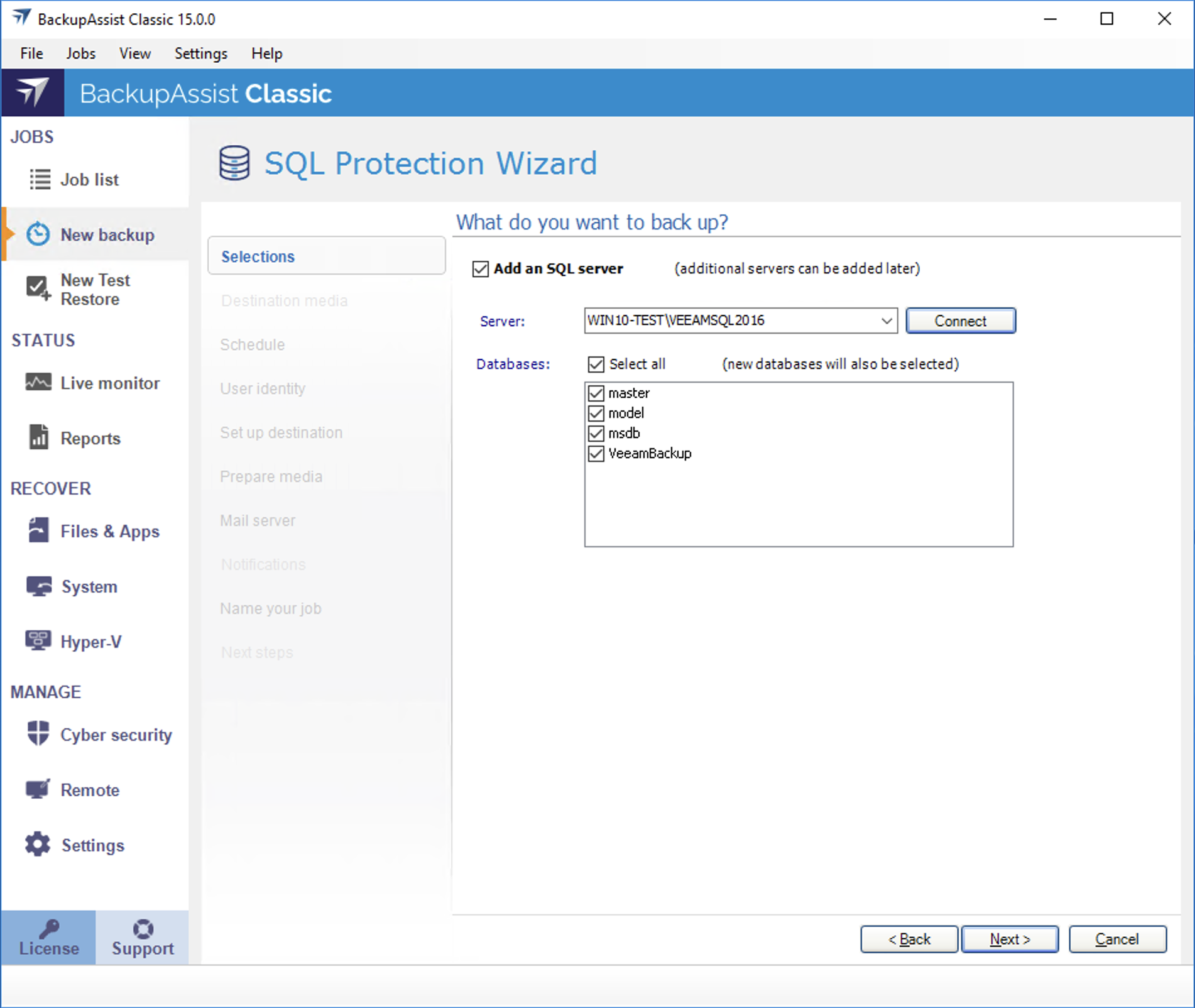Toggle the Select all databases checkbox
Viewport: 1195px width, 1008px height.
coord(596,364)
